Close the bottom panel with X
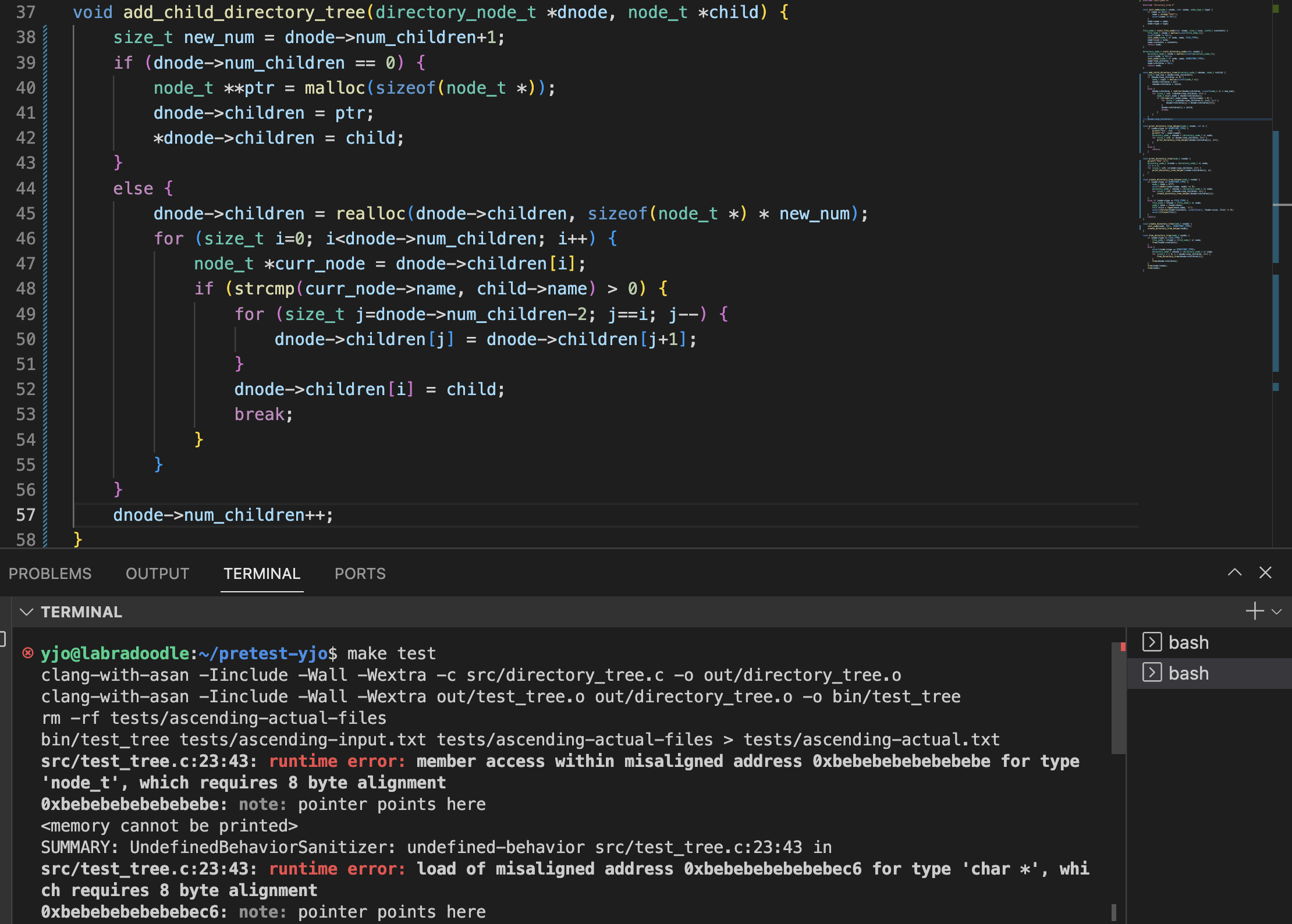The width and height of the screenshot is (1292, 924). 1265,573
